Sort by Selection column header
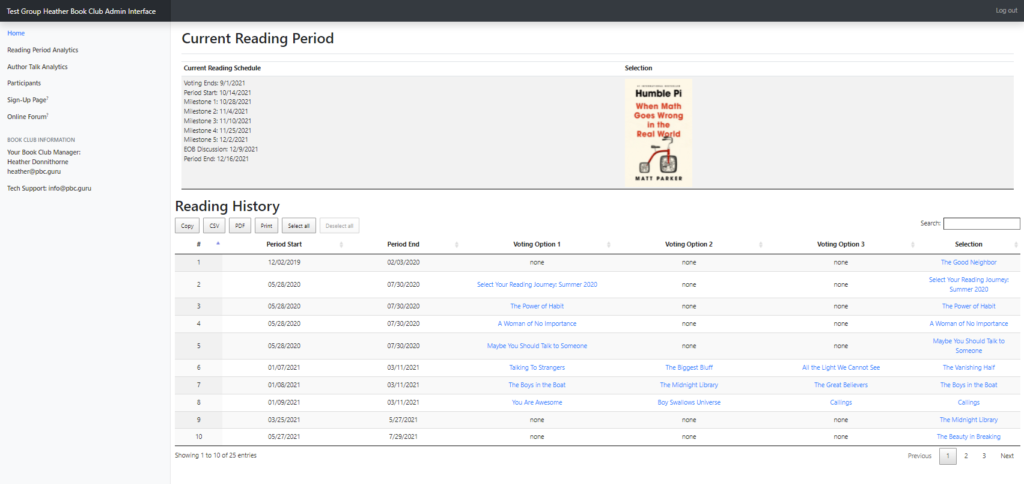1024x484 pixels. tap(968, 244)
